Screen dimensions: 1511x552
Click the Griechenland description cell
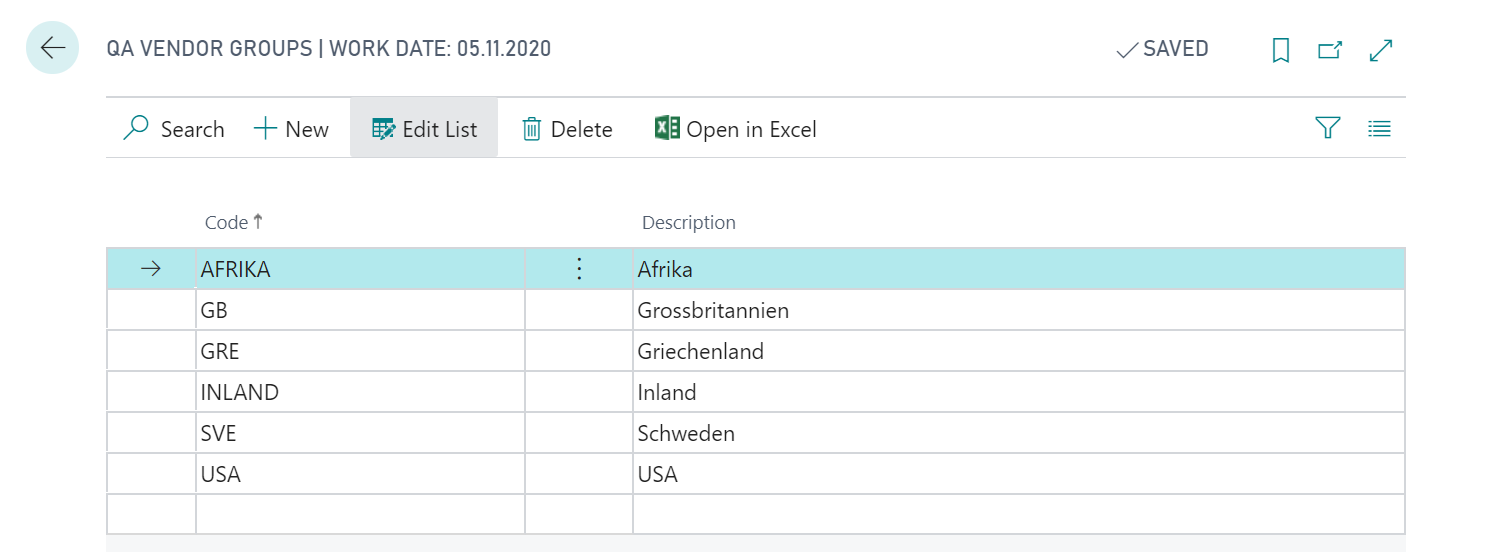[1019, 351]
